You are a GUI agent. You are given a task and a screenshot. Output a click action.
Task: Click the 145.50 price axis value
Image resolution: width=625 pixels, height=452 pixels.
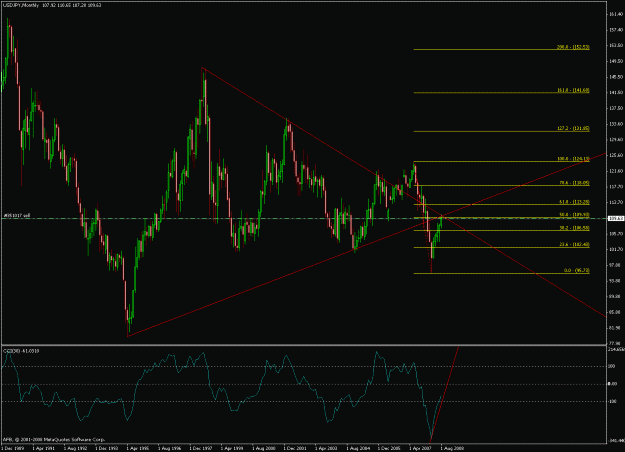pos(616,77)
